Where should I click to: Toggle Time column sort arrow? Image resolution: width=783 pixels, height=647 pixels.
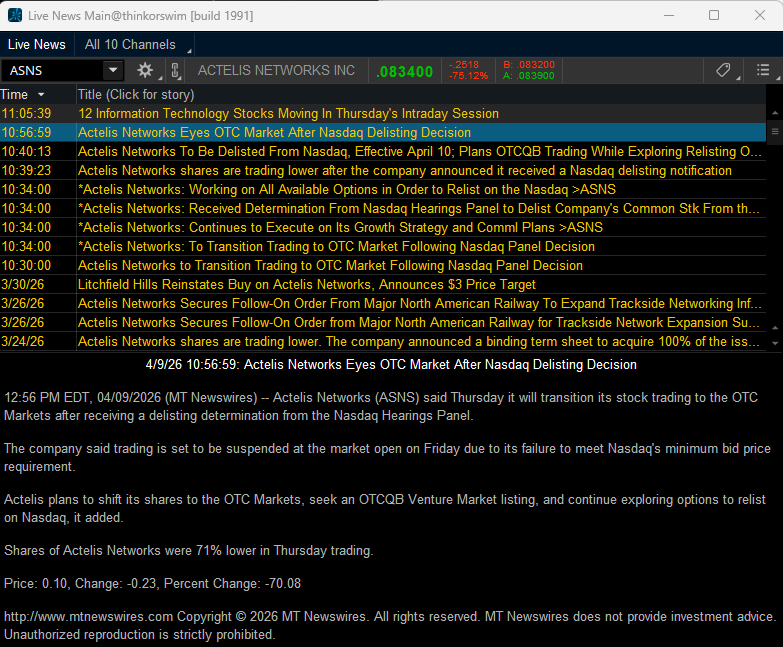(41, 95)
